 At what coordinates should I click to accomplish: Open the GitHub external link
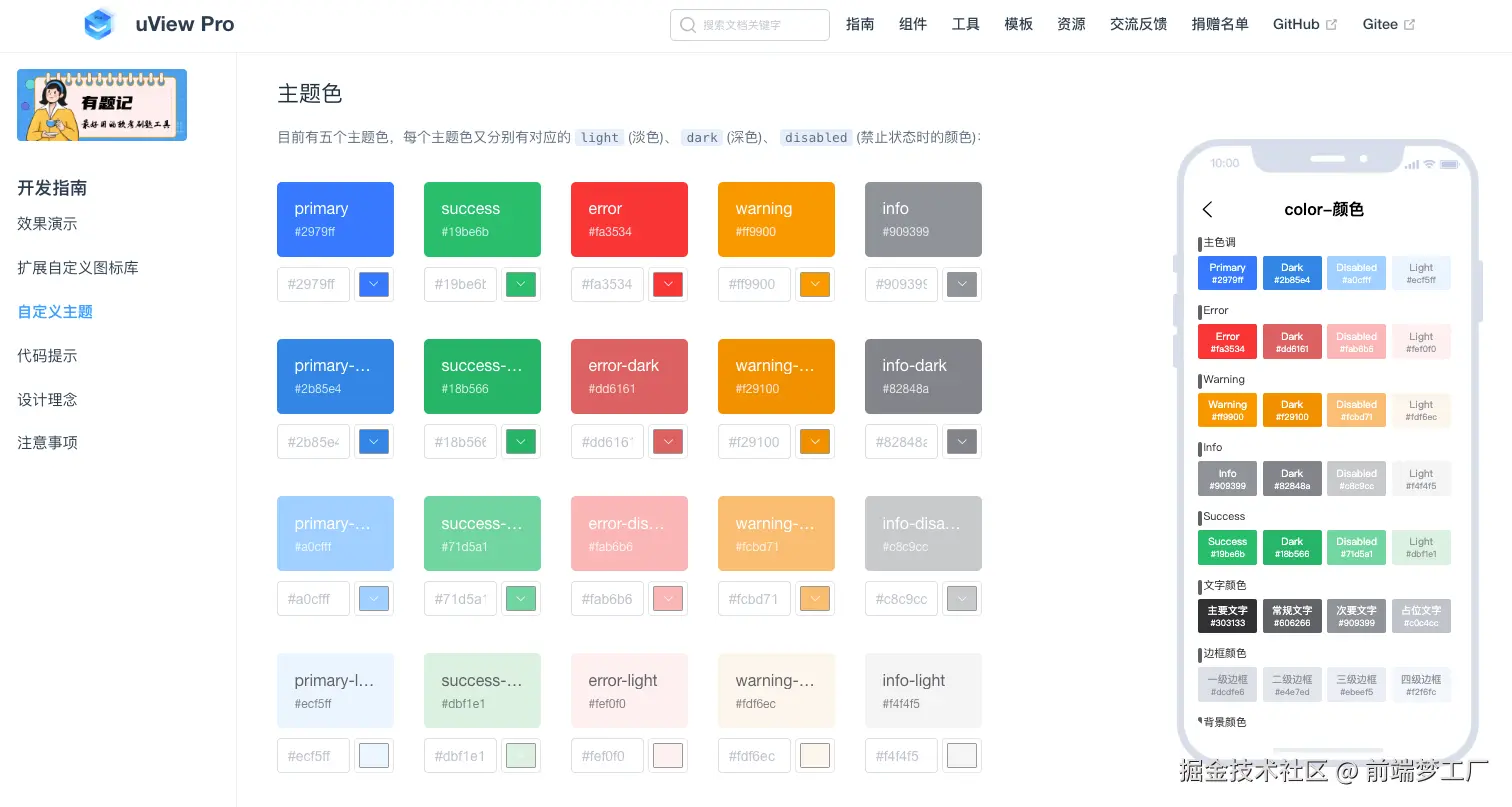click(1304, 24)
